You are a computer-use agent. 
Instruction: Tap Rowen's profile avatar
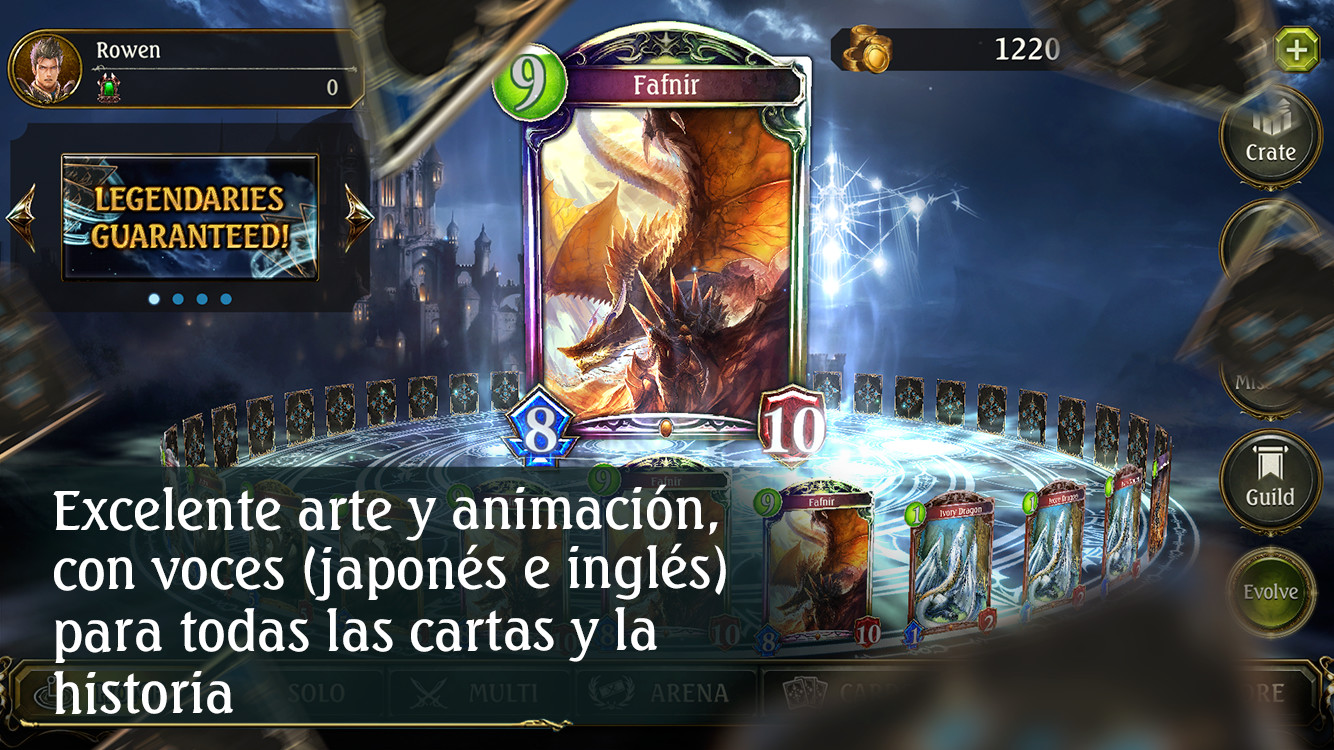(x=45, y=70)
